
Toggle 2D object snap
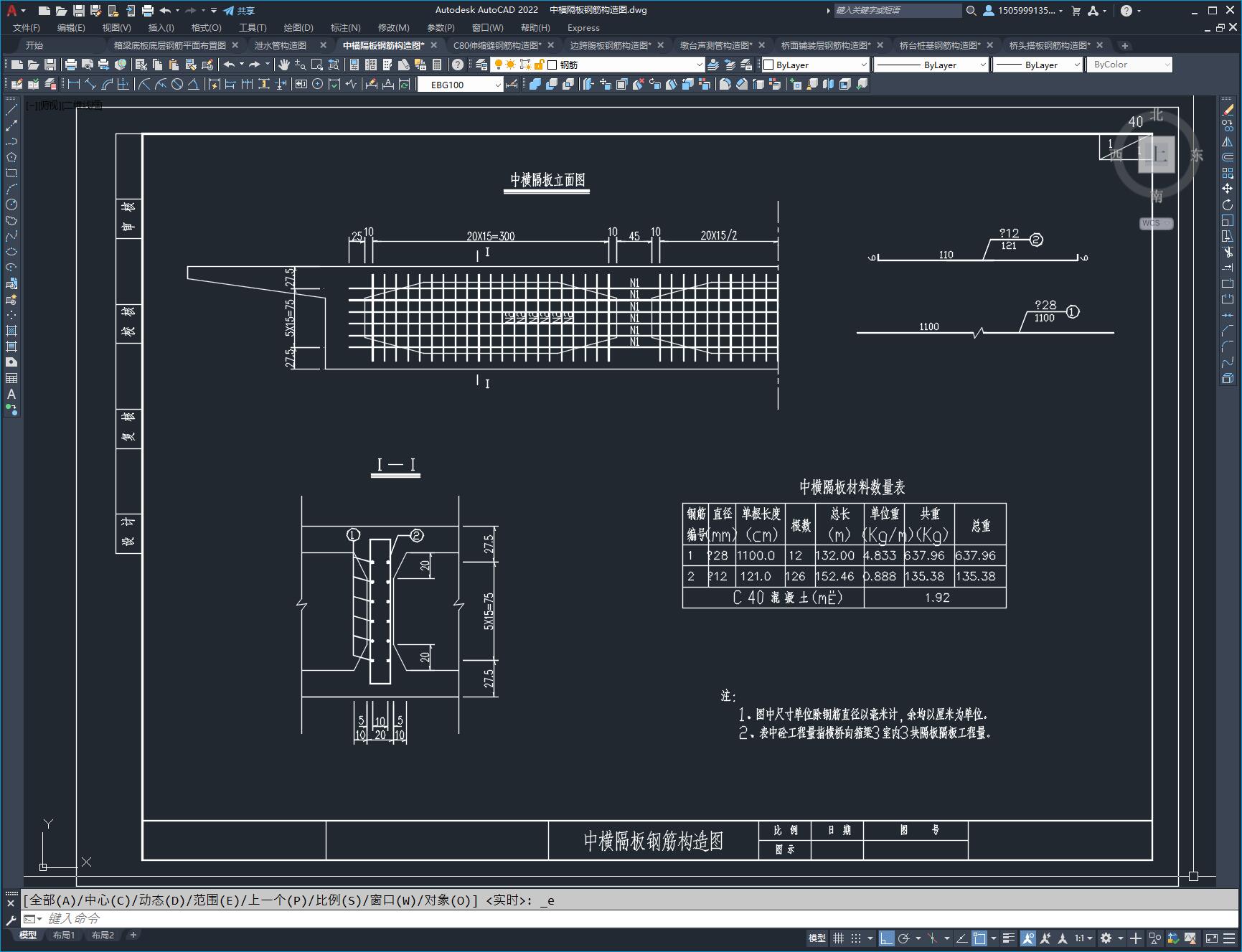click(x=979, y=938)
